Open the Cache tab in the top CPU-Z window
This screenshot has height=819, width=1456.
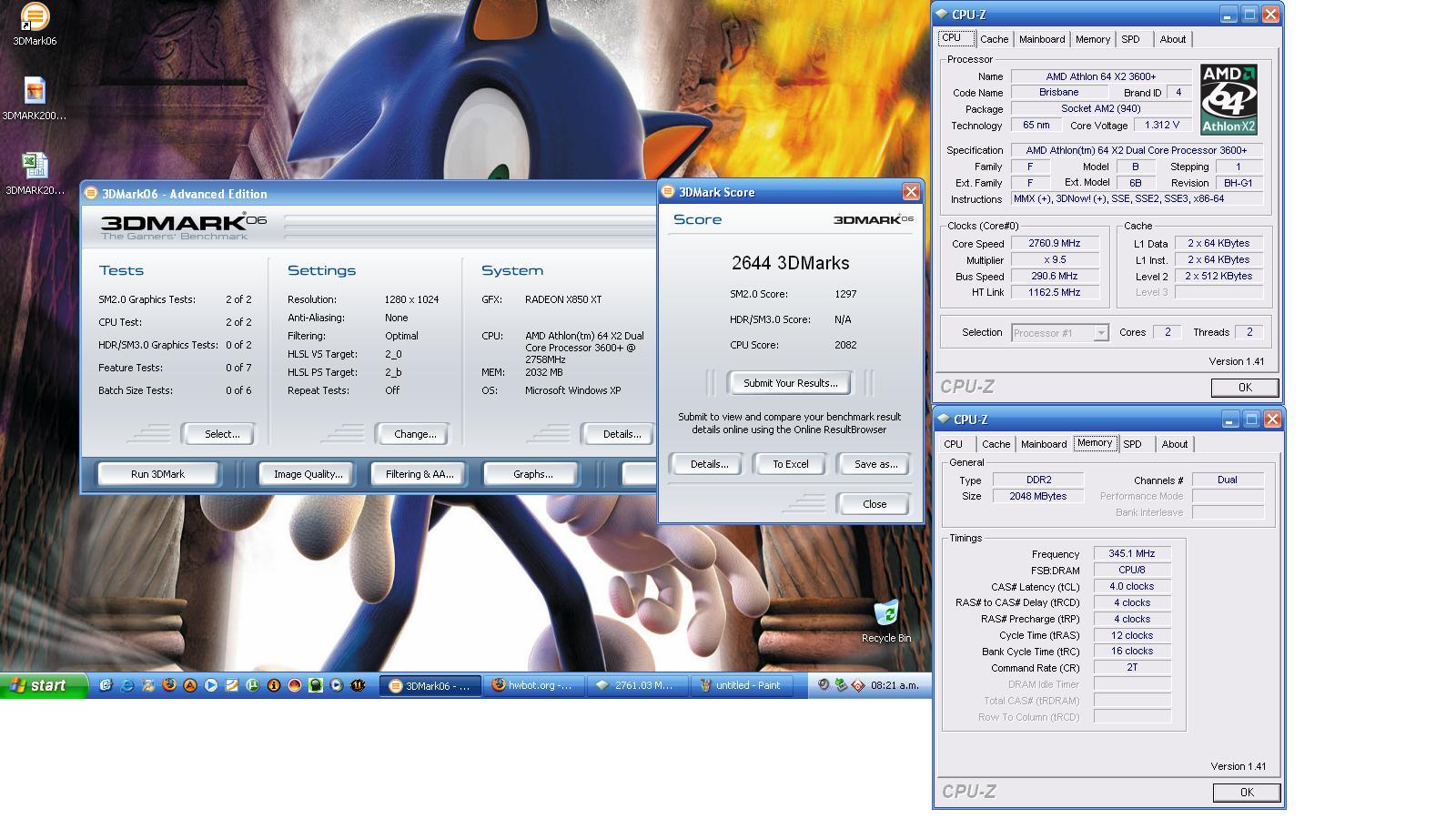point(994,39)
